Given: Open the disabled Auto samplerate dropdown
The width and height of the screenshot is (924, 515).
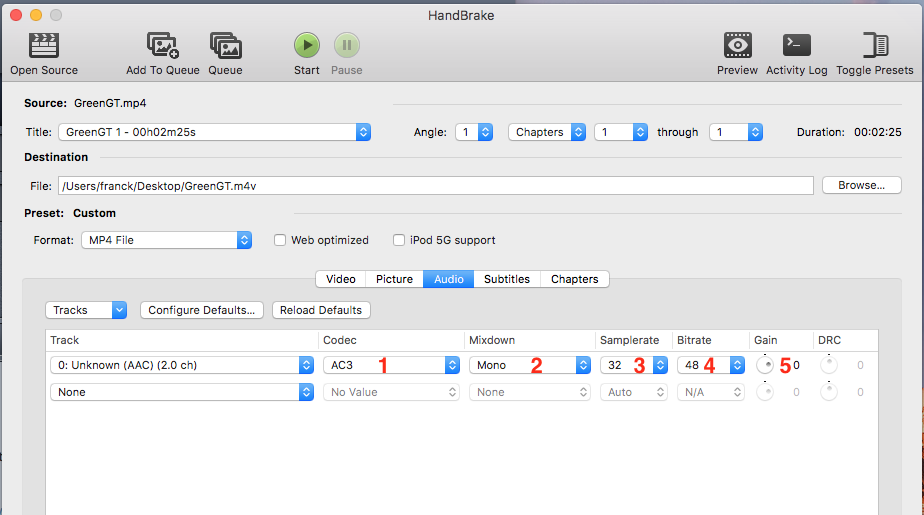Looking at the screenshot, I should 634,392.
